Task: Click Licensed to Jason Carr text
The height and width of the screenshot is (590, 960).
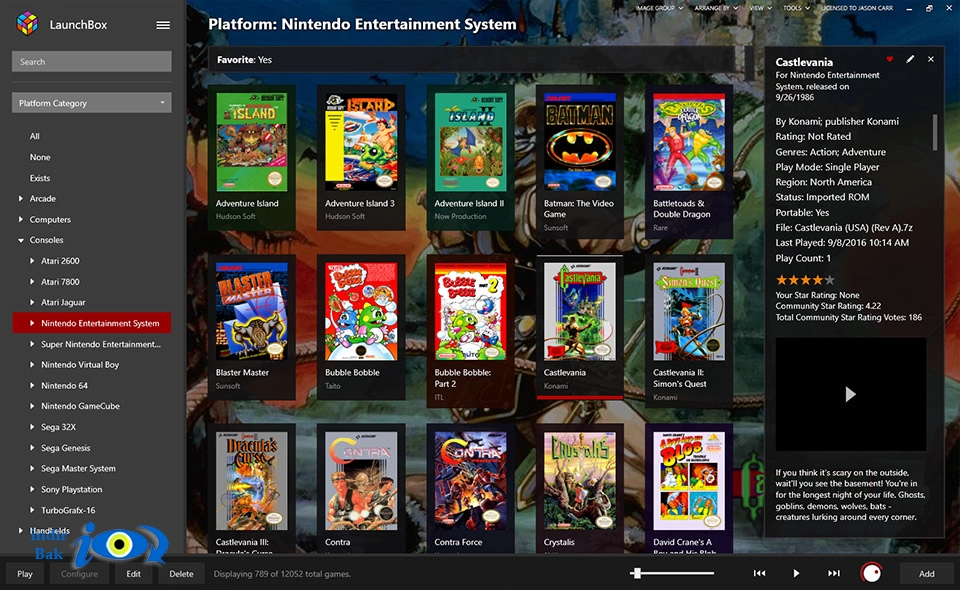Action: click(857, 8)
